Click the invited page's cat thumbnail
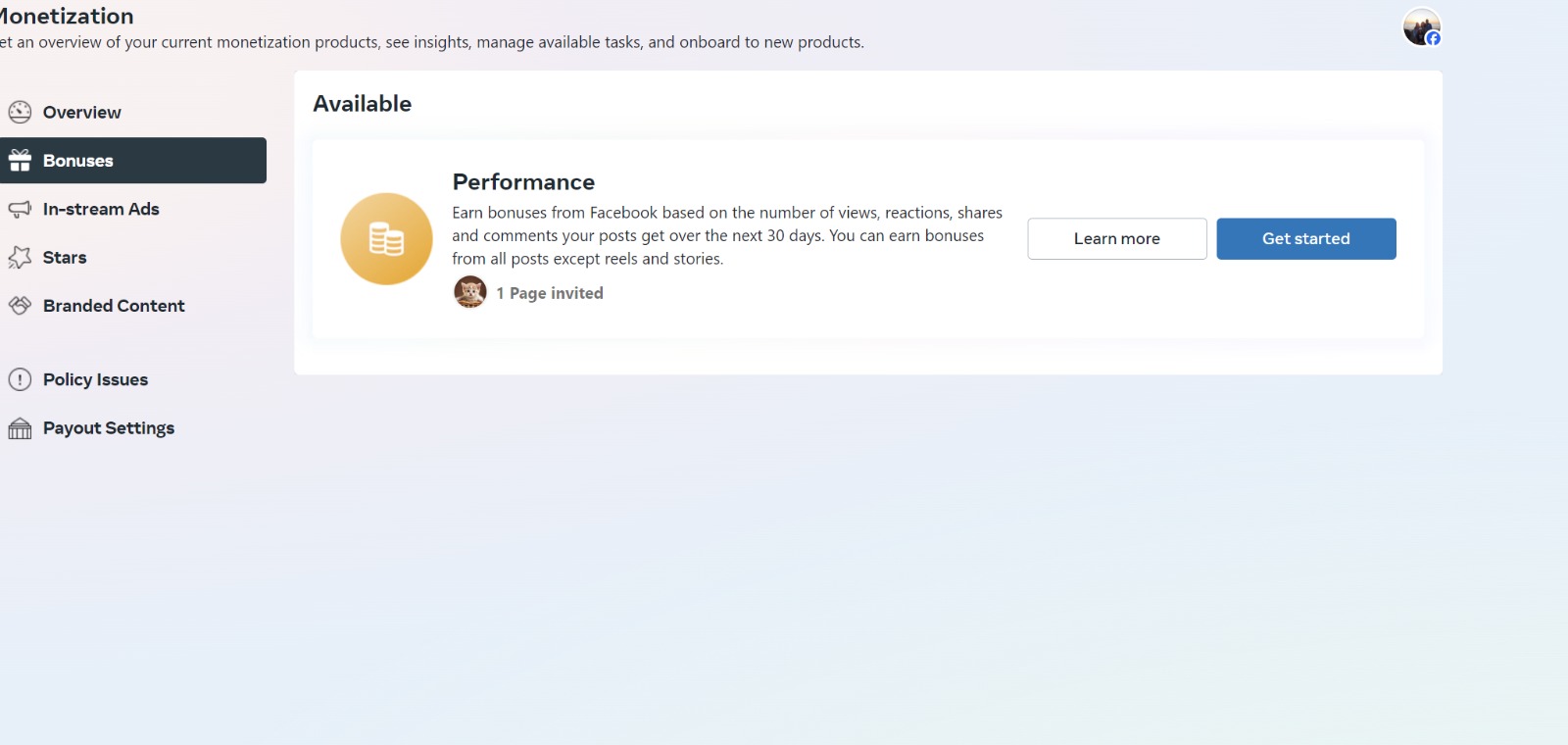1568x745 pixels. (470, 292)
